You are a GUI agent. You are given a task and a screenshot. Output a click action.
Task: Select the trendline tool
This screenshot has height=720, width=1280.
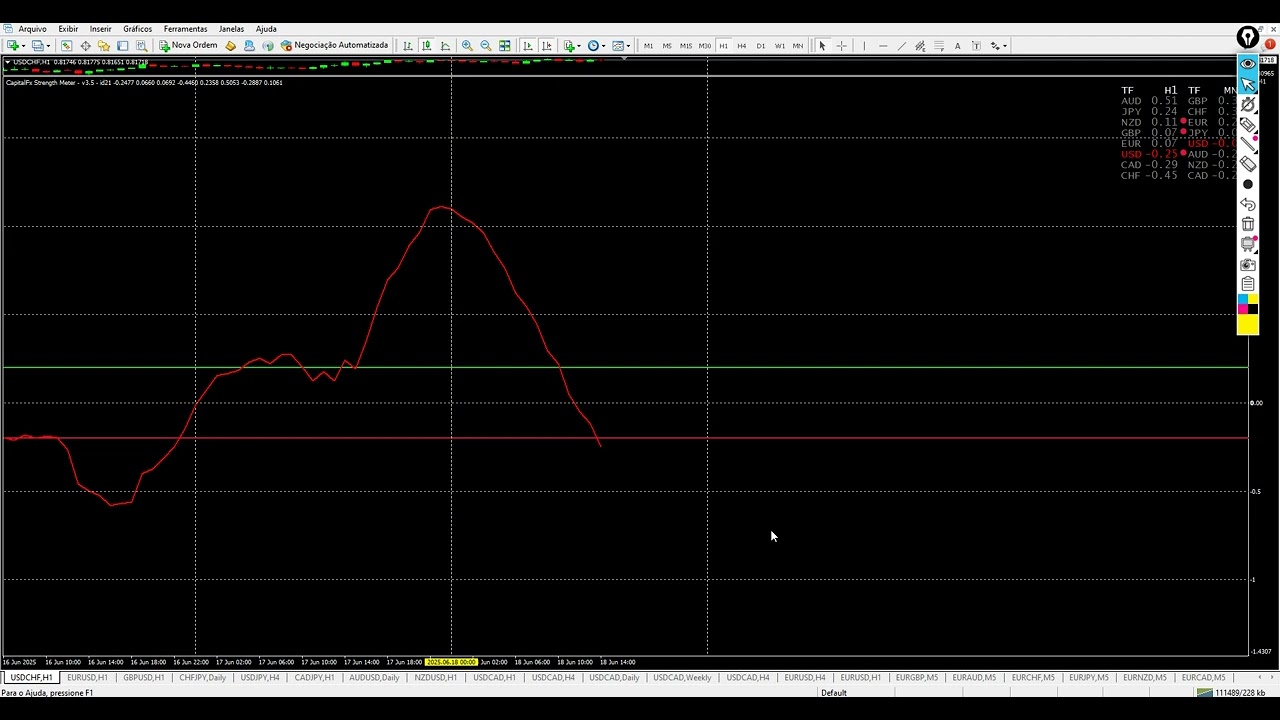902,45
